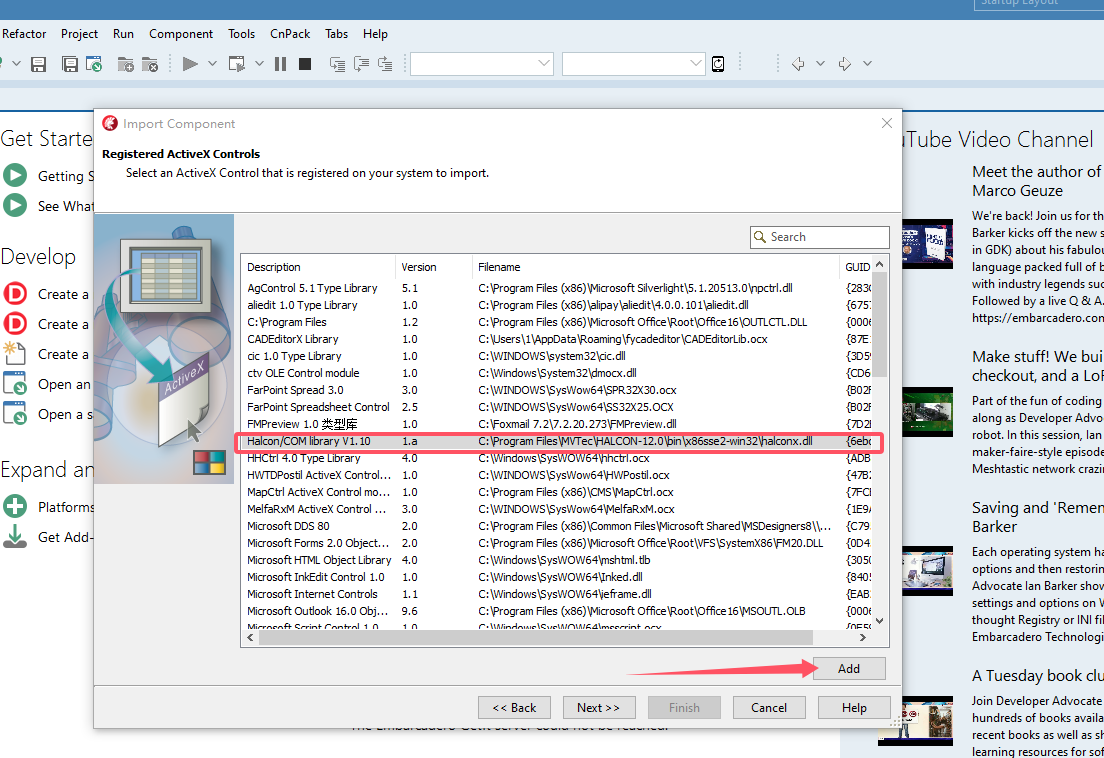Click Add File to Project icon

[125, 64]
